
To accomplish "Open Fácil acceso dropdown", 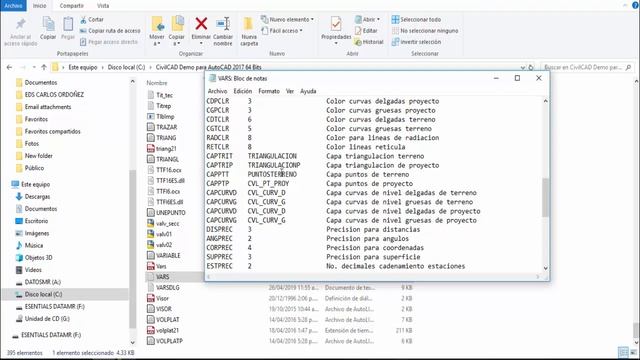I will tap(282, 31).
